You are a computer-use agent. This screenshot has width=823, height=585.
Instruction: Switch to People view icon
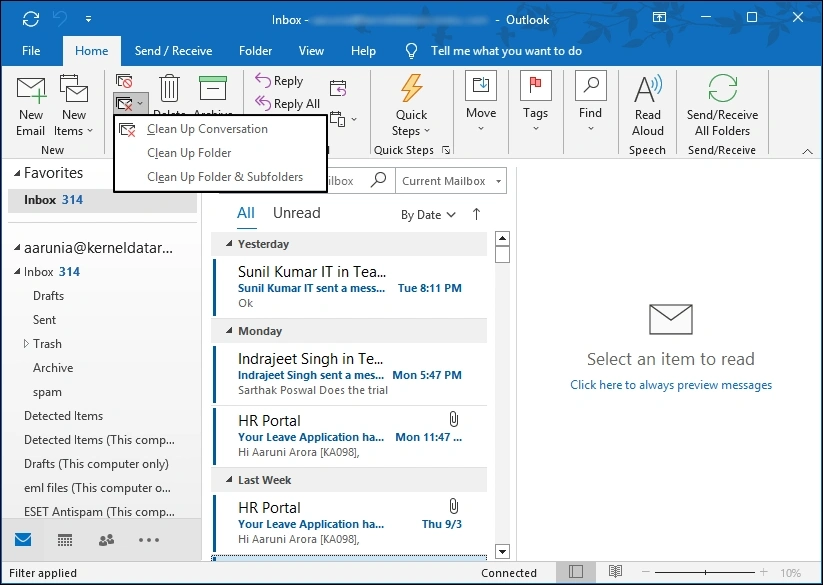107,539
